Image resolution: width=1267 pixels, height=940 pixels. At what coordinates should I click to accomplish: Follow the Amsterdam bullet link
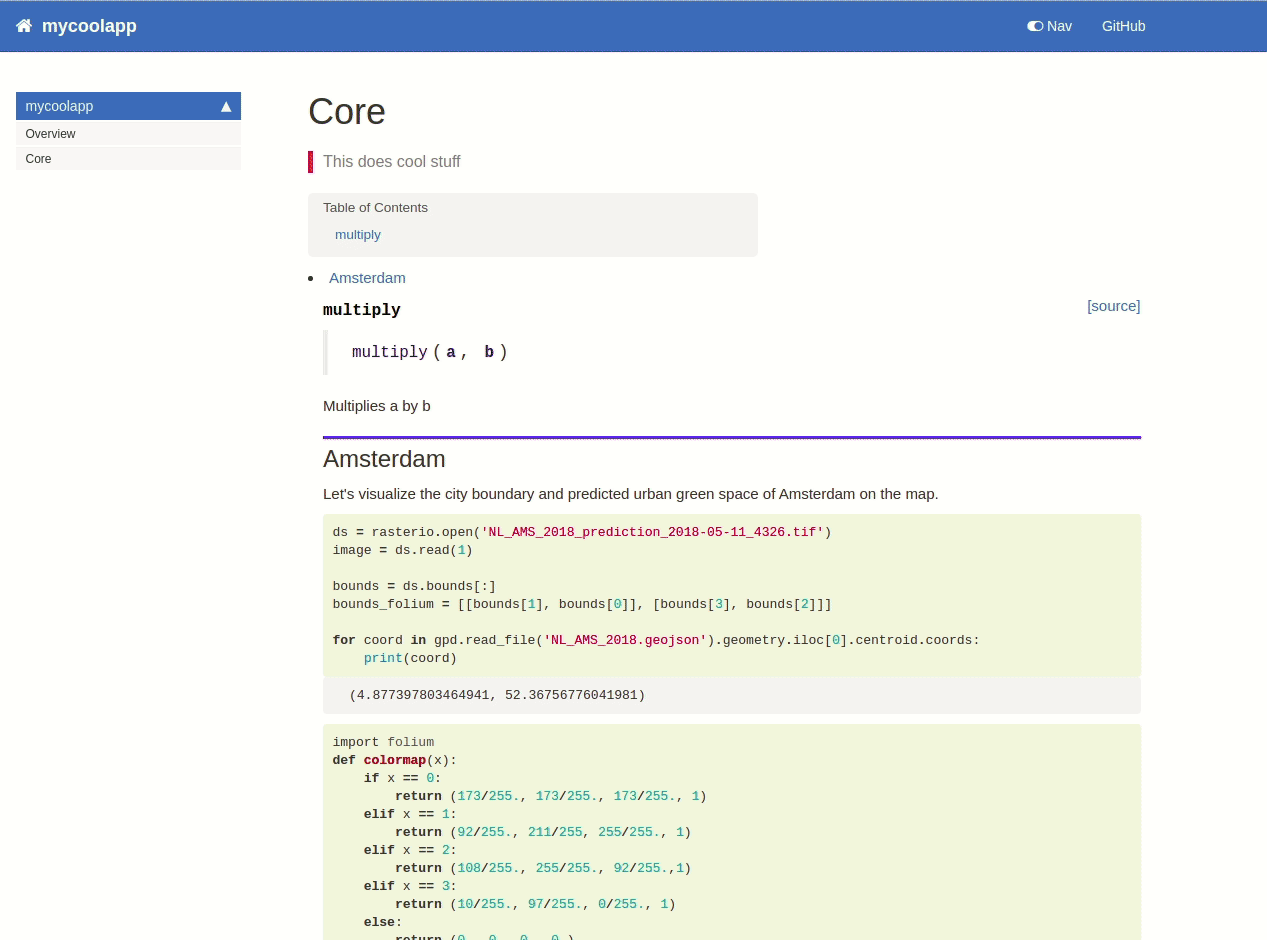tap(367, 278)
